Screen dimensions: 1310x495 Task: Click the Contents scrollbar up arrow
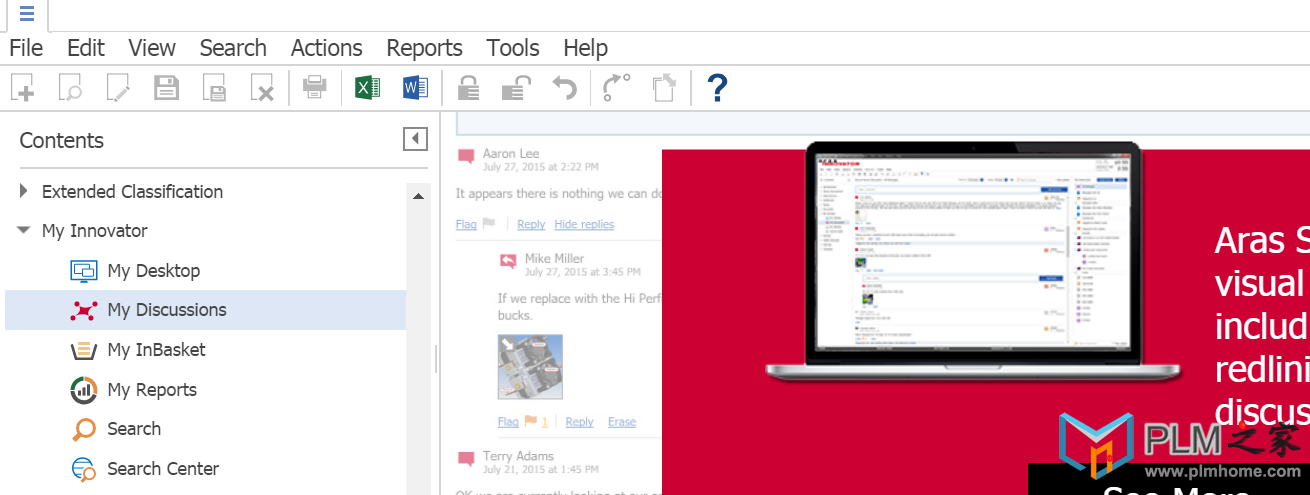419,196
